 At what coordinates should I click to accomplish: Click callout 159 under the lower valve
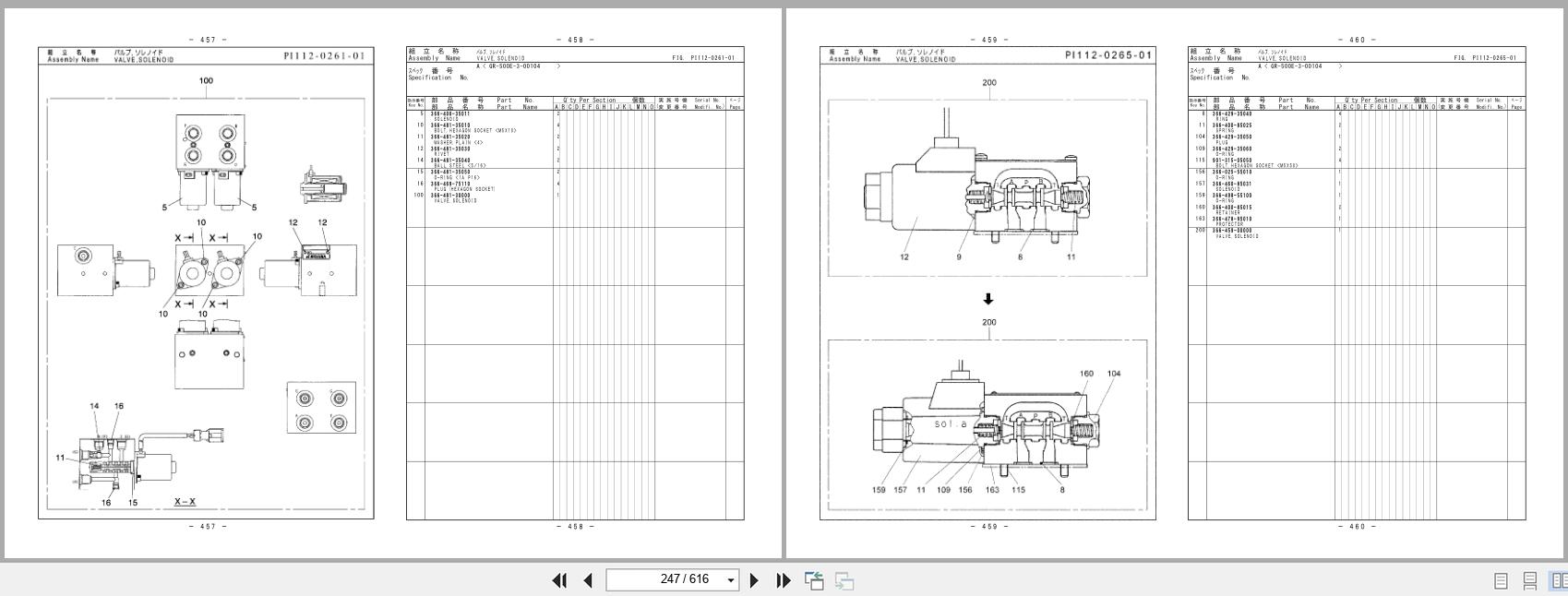[x=879, y=490]
